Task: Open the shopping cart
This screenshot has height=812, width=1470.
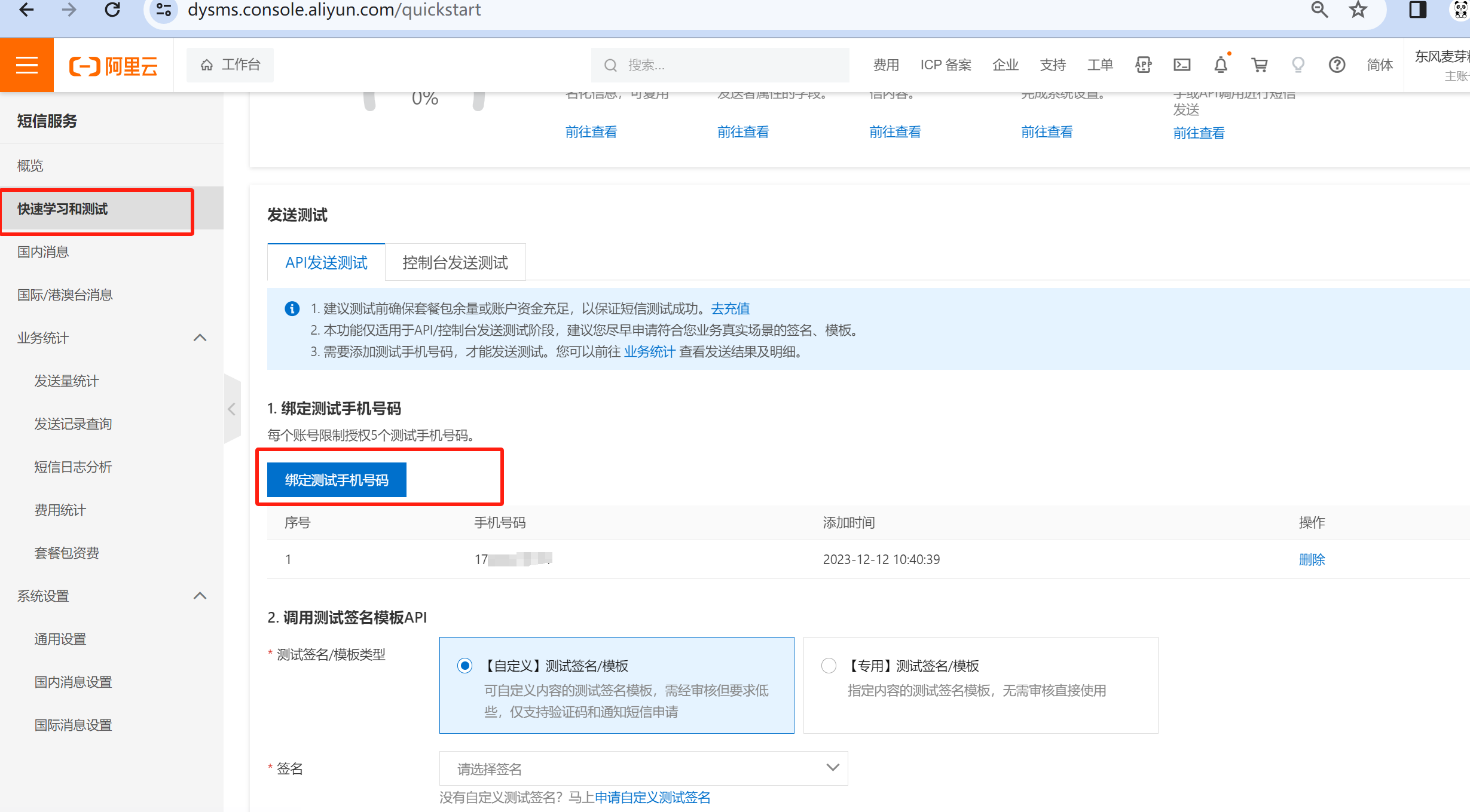Action: tap(1259, 65)
